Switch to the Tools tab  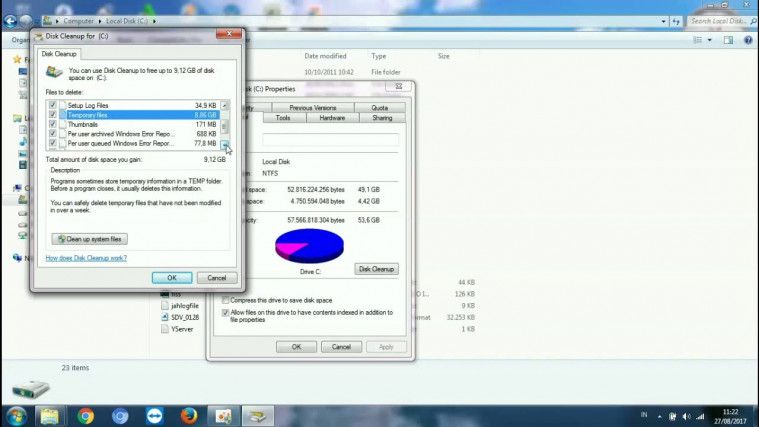tap(283, 118)
